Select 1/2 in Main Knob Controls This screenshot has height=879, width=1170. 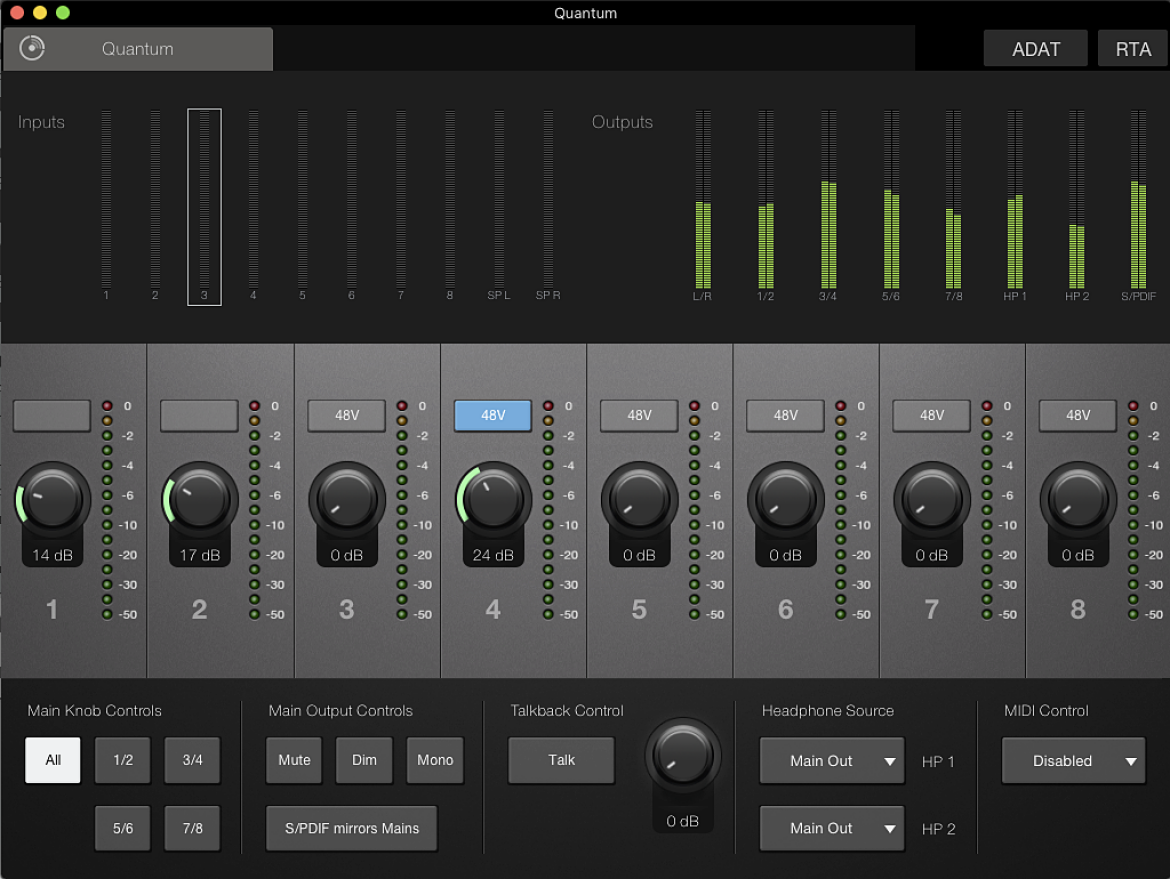[x=123, y=760]
